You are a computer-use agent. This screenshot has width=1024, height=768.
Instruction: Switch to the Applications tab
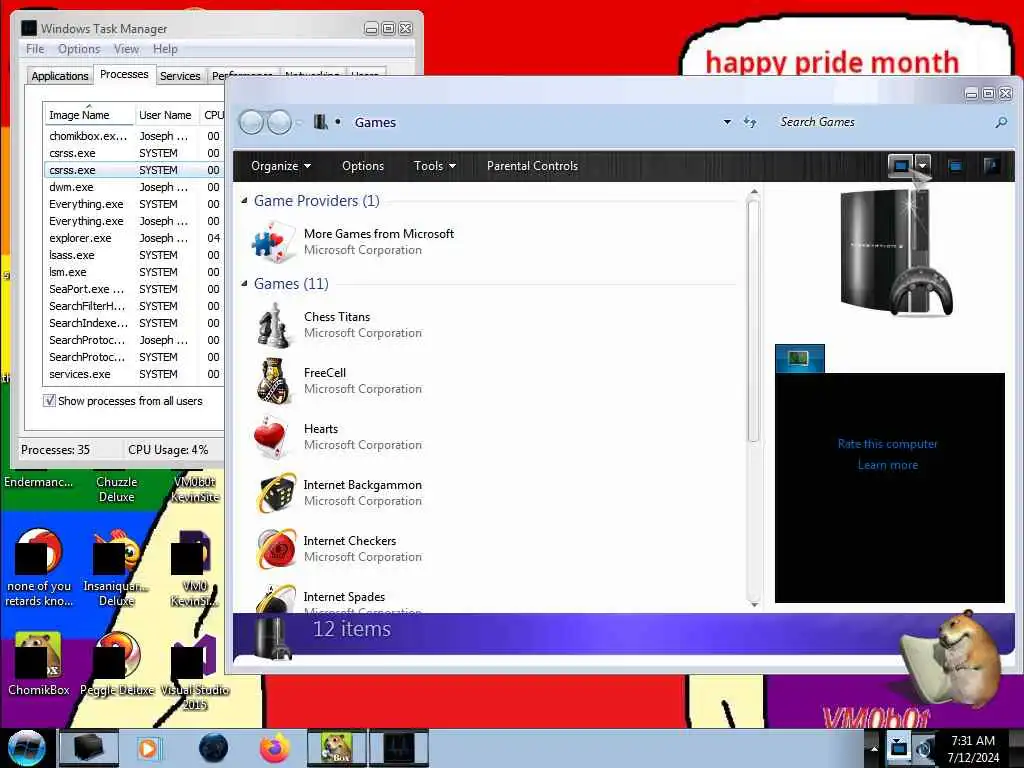click(59, 76)
